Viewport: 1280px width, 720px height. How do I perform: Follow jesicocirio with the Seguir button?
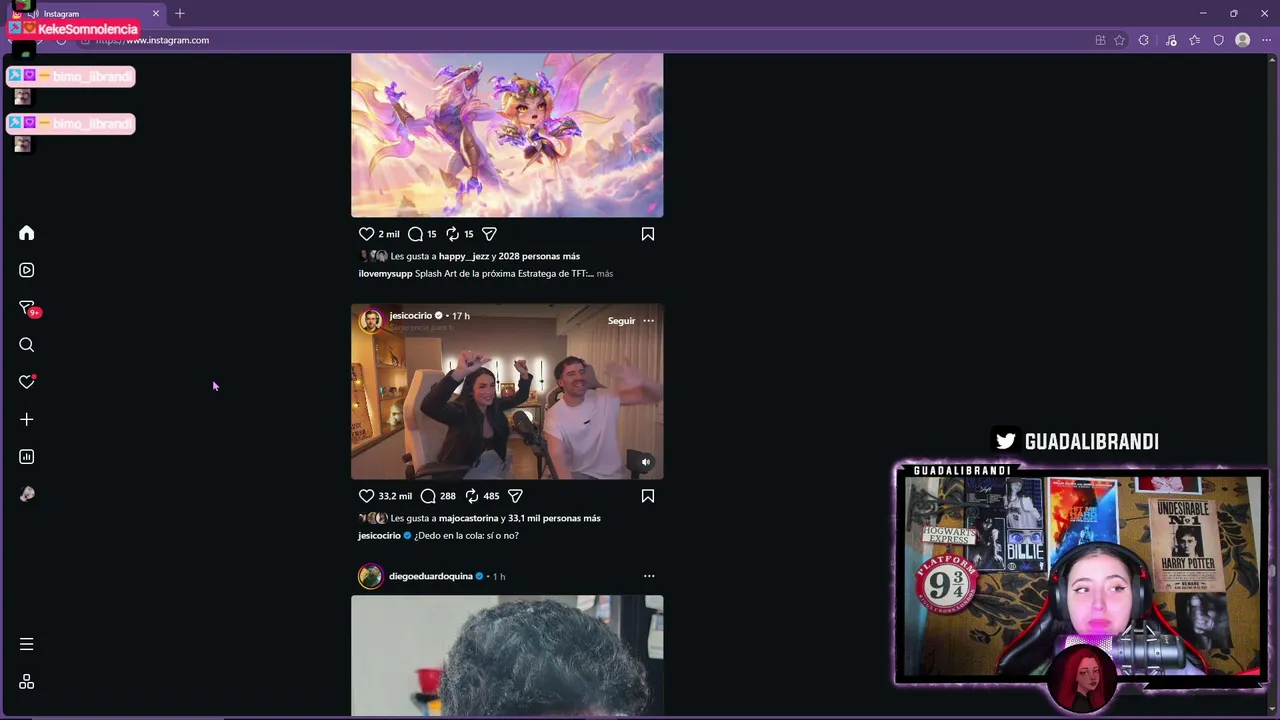point(621,321)
